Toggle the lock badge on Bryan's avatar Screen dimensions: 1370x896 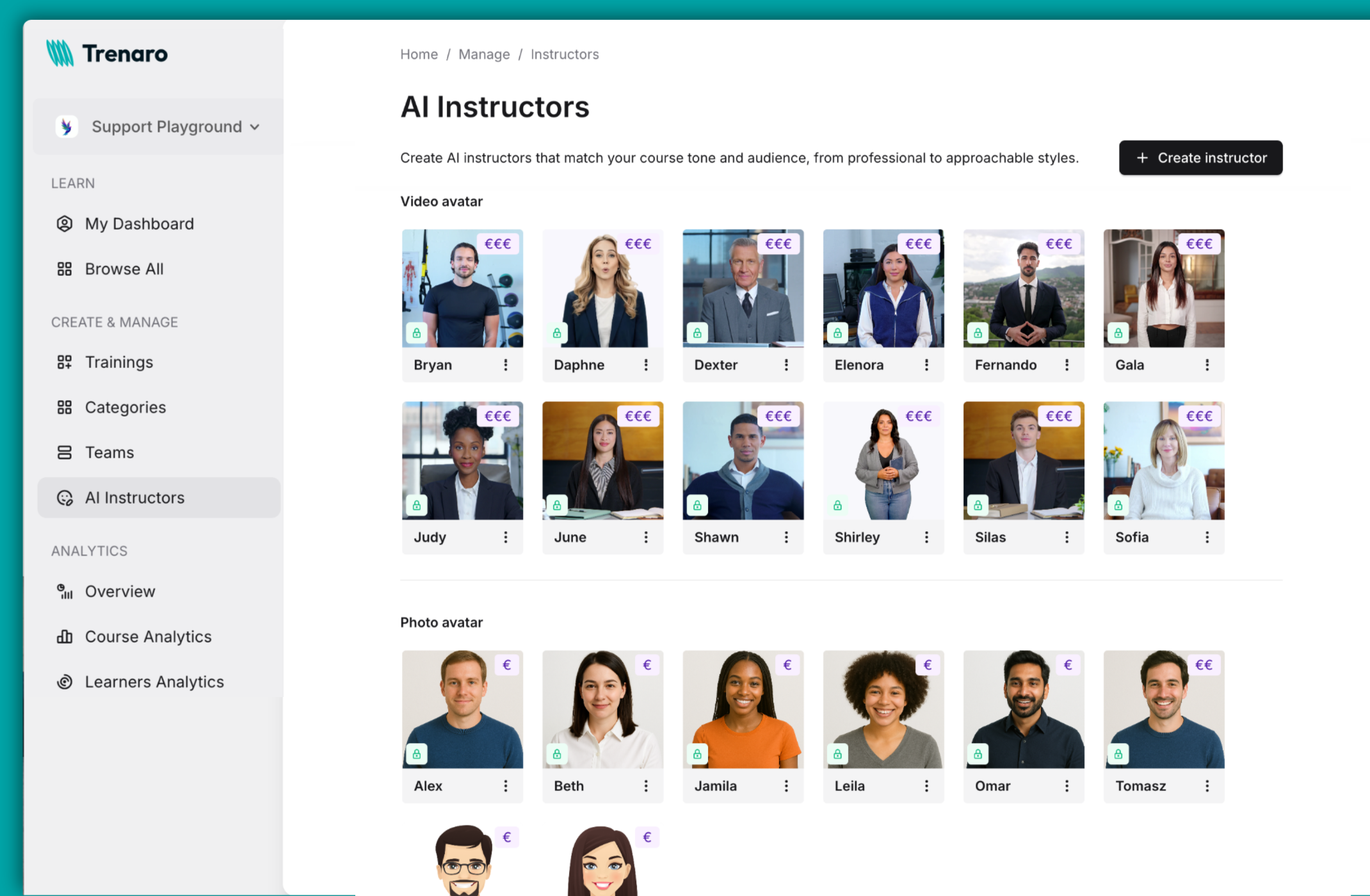point(416,332)
